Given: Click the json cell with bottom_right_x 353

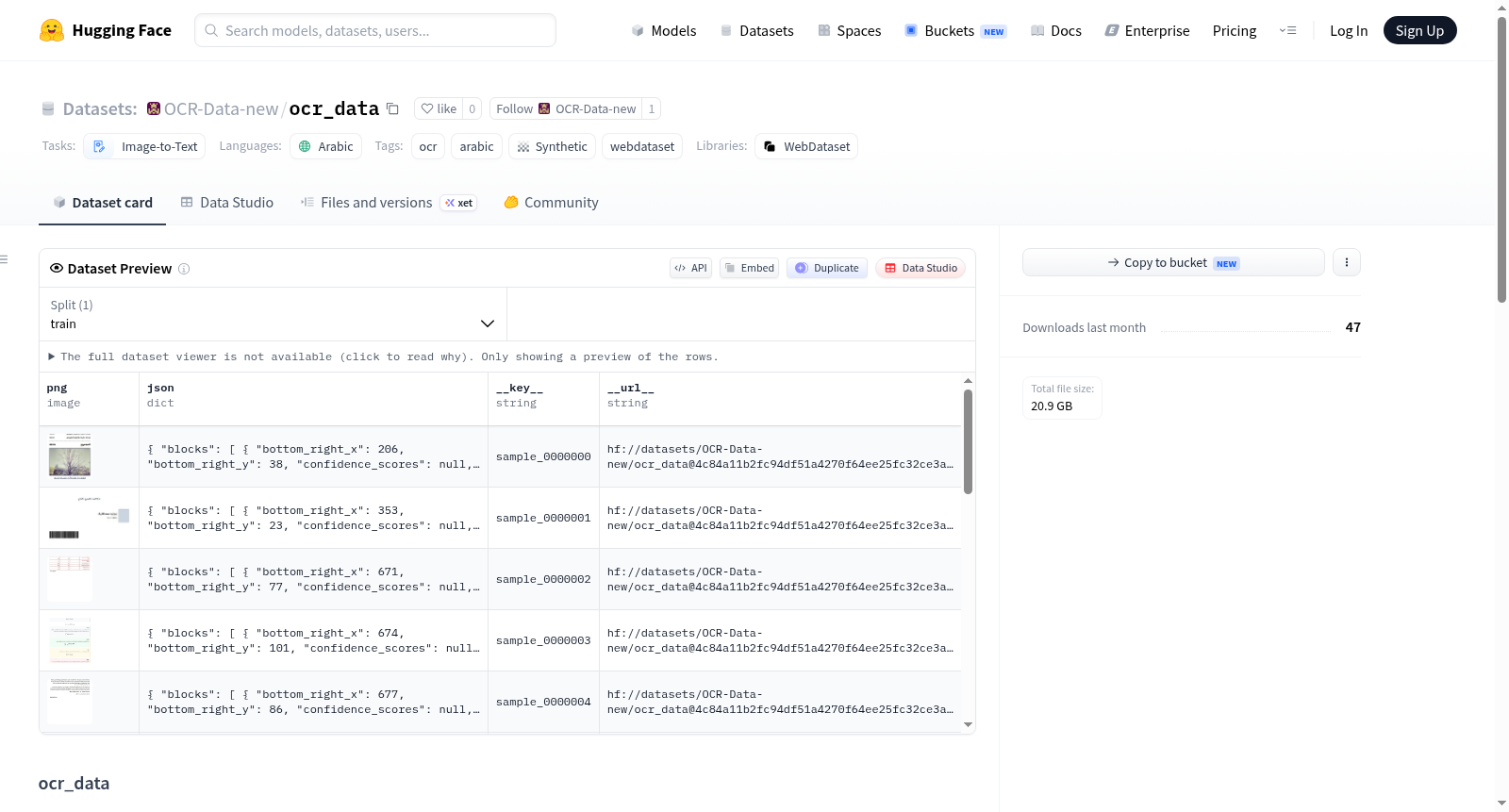Looking at the screenshot, I should click(313, 518).
